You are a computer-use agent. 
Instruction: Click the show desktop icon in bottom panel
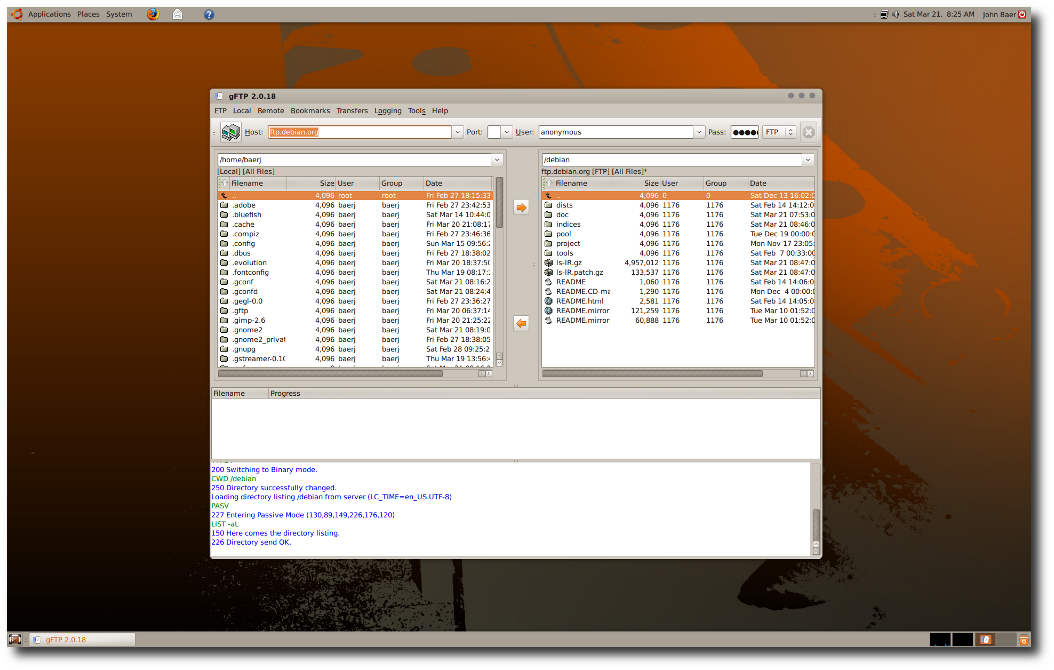click(15, 639)
